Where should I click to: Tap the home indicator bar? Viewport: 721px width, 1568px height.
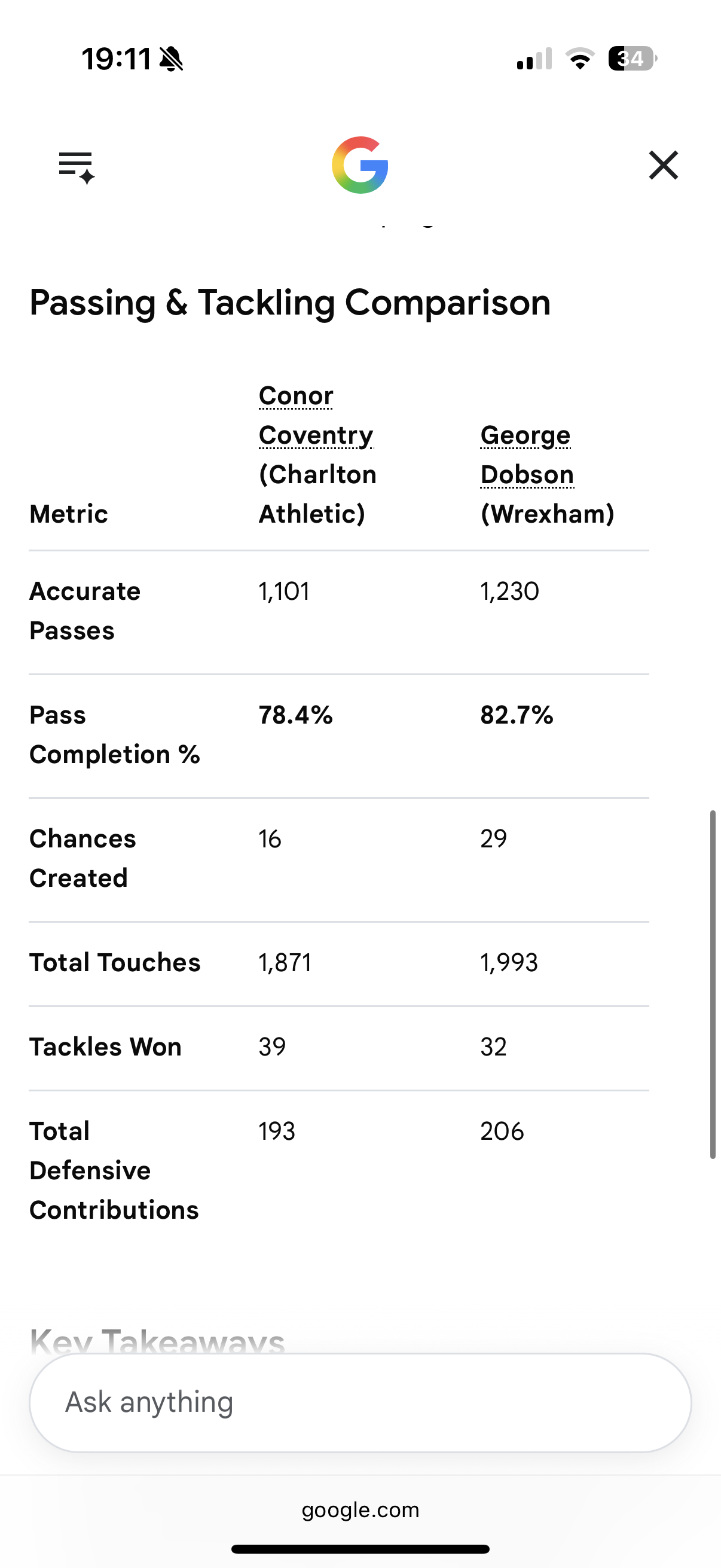[x=360, y=1548]
